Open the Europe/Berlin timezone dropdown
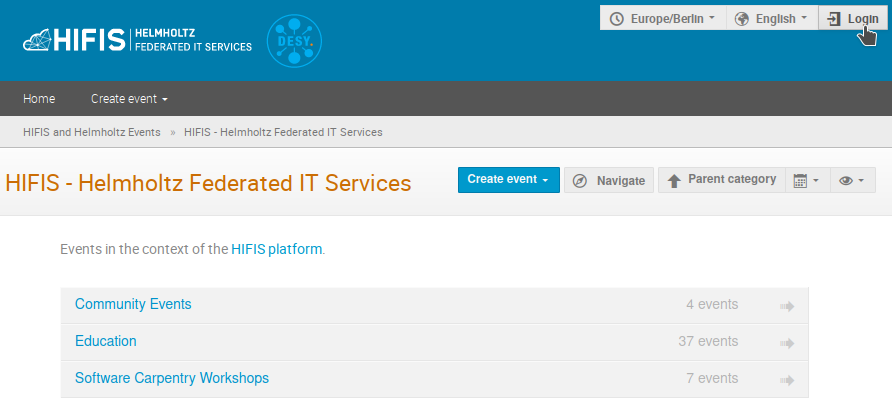The width and height of the screenshot is (892, 415). (663, 18)
